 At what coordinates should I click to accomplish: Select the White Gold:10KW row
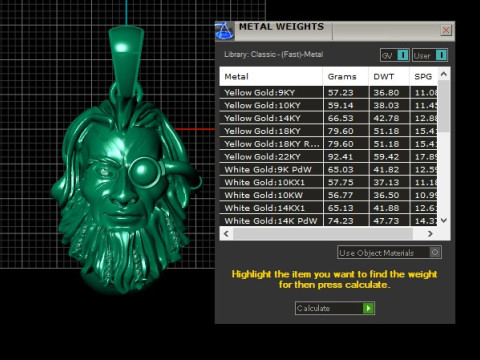coord(328,195)
